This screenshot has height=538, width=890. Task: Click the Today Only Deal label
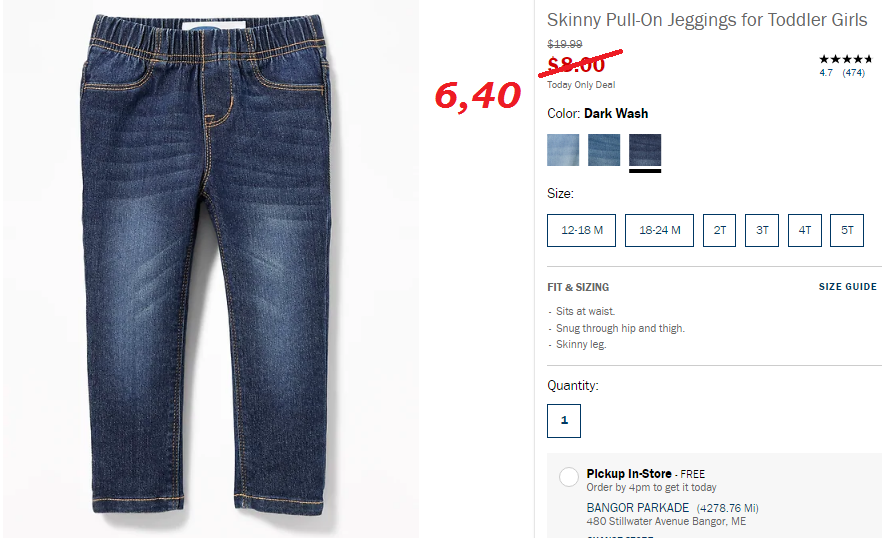pos(581,85)
